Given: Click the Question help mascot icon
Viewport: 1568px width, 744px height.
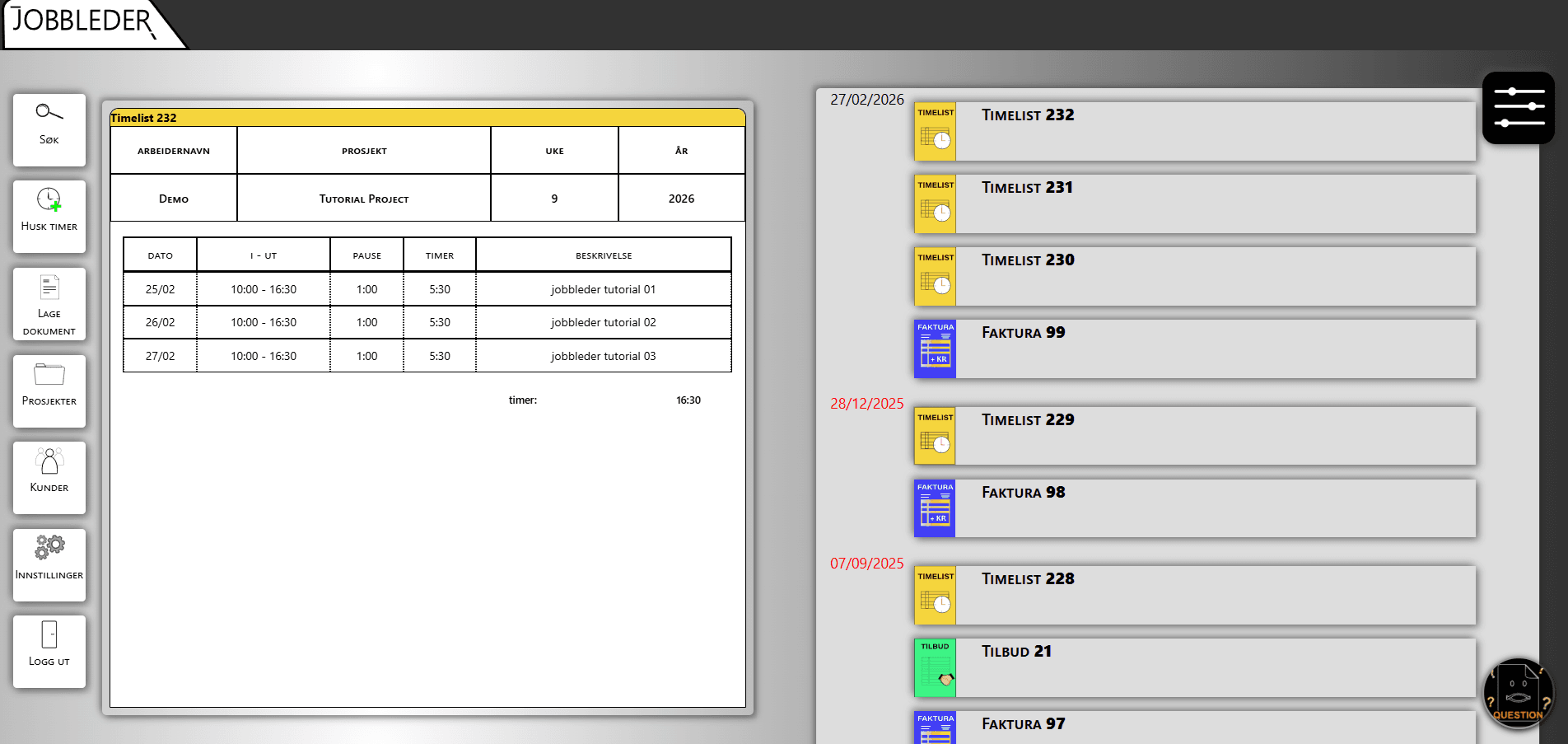Looking at the screenshot, I should (1518, 694).
